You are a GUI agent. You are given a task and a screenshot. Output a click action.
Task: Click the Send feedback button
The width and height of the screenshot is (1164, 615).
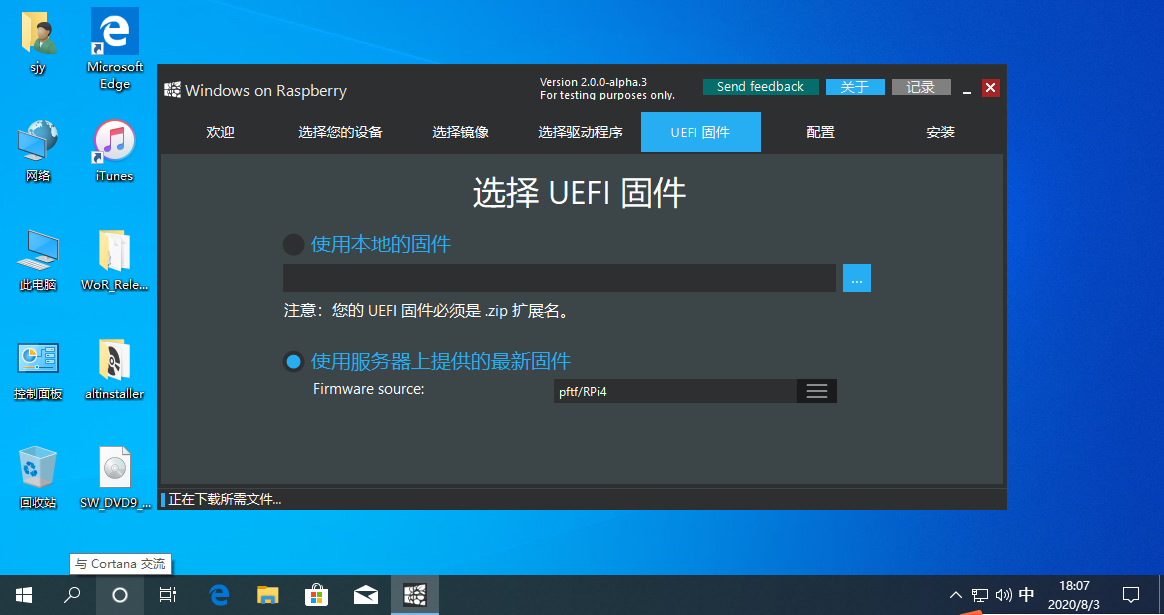tap(761, 87)
